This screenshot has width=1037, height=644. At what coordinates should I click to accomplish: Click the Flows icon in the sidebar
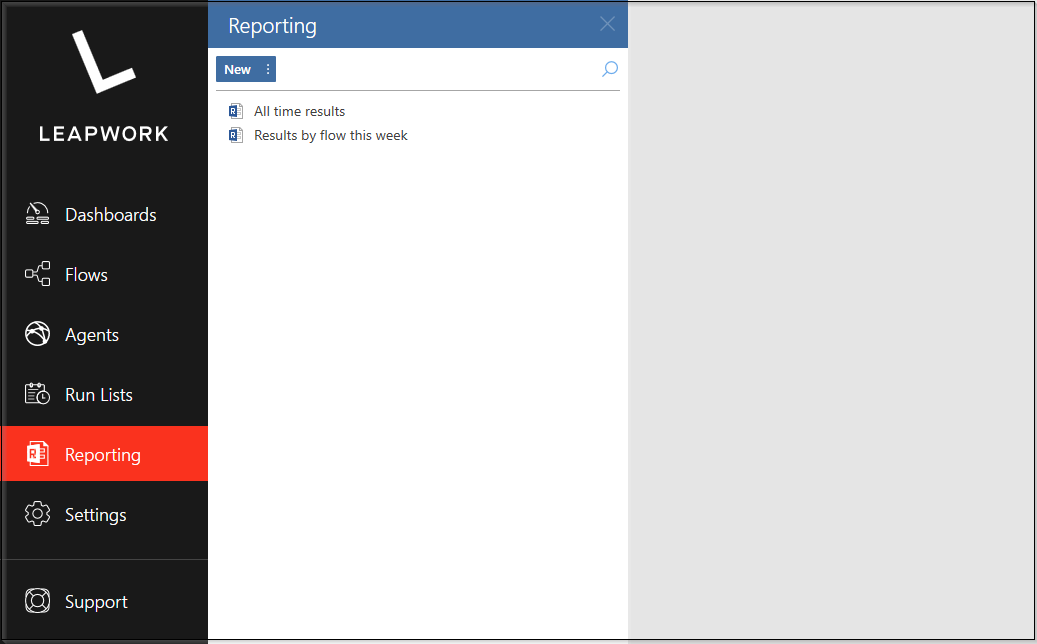(36, 273)
